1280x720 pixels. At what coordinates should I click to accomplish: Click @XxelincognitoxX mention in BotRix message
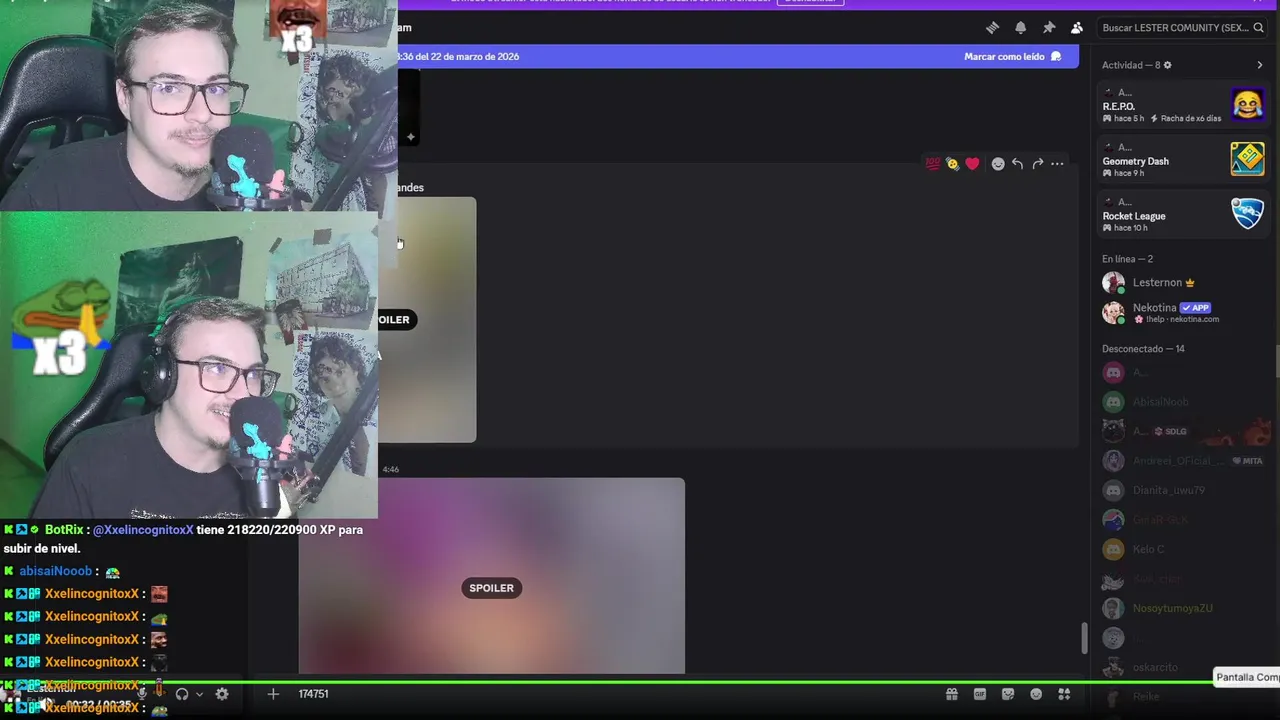click(x=143, y=530)
